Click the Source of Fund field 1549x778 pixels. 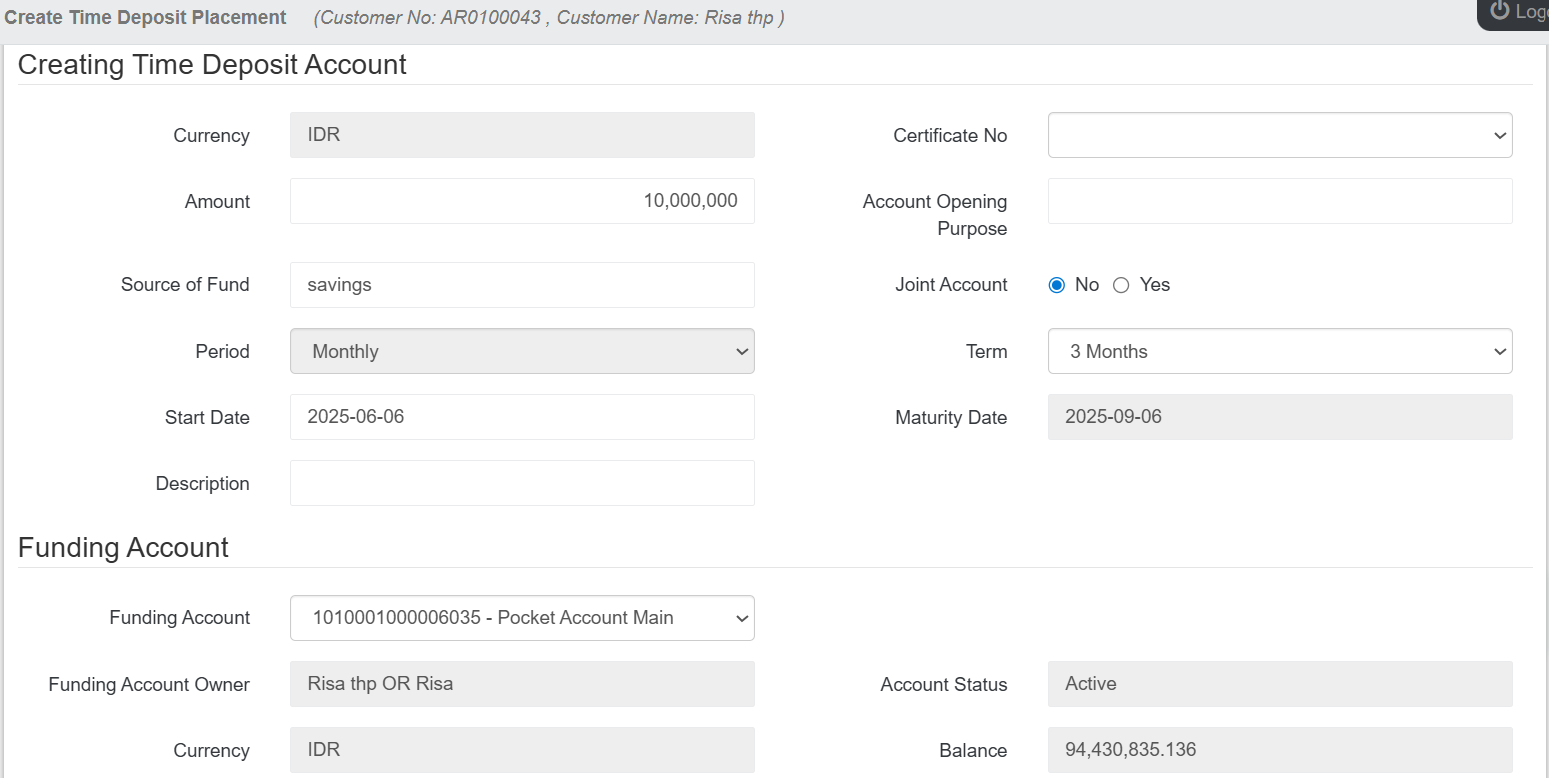tap(522, 285)
